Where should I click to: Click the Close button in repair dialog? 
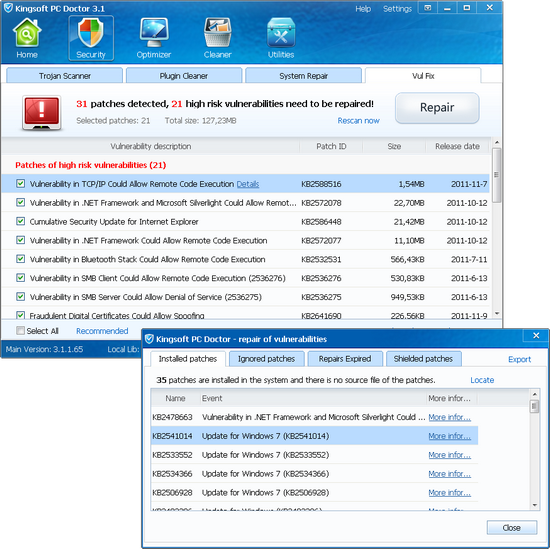point(511,528)
